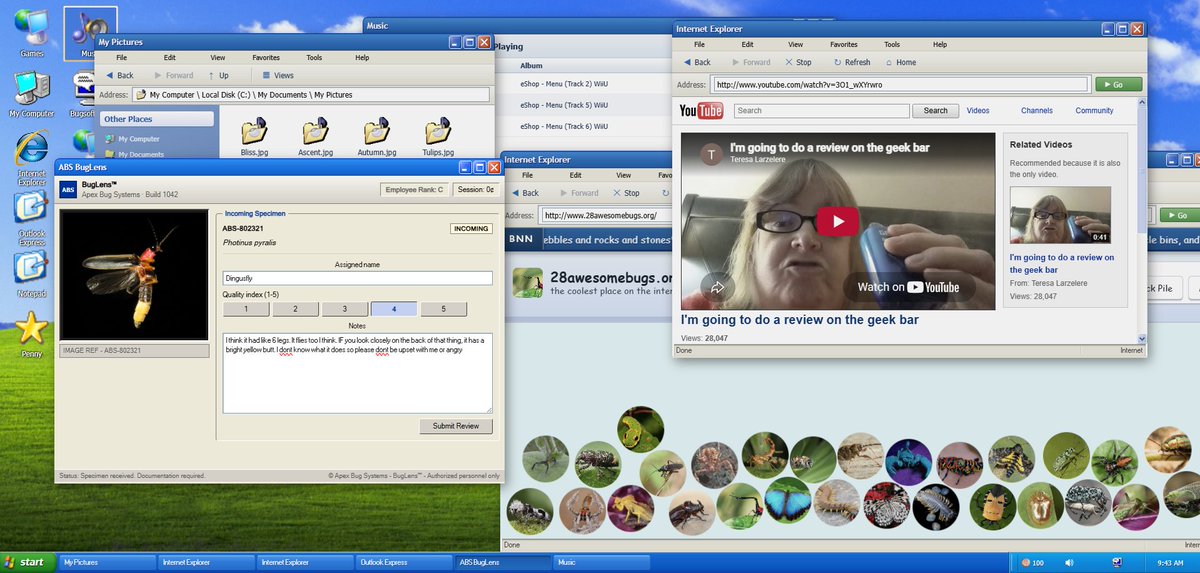The width and height of the screenshot is (1200, 573).
Task: Set quality index to 3
Action: pos(345,309)
